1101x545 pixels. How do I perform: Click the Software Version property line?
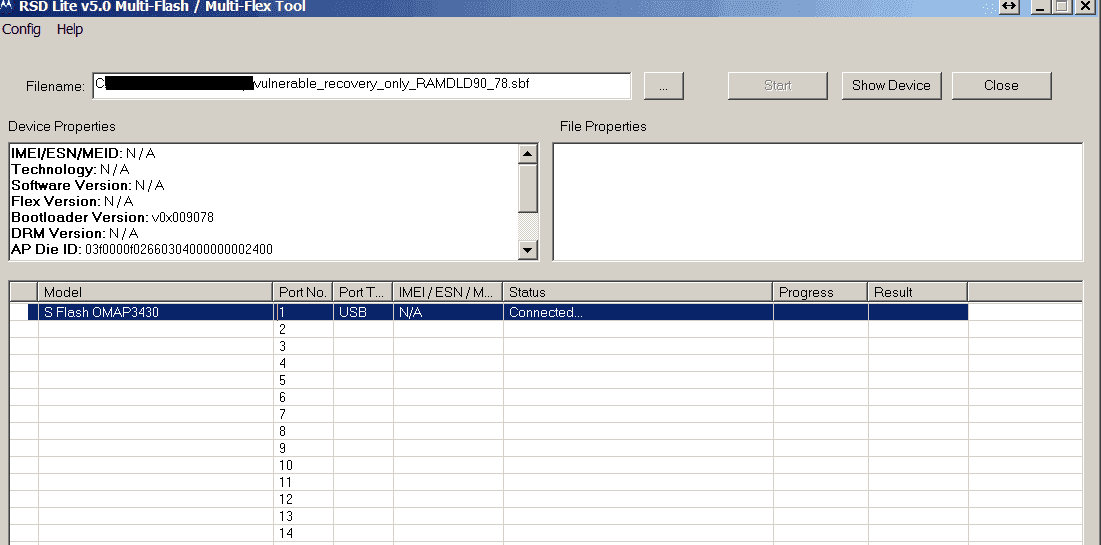(x=88, y=185)
